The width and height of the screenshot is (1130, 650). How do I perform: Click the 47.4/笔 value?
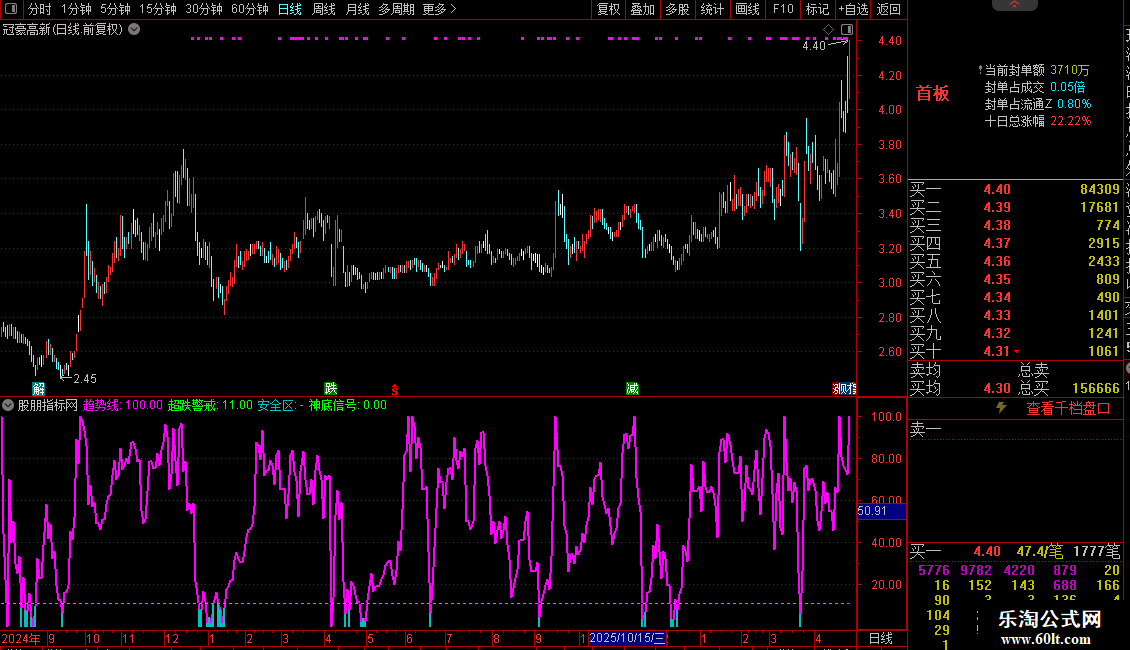pyautogui.click(x=1039, y=552)
